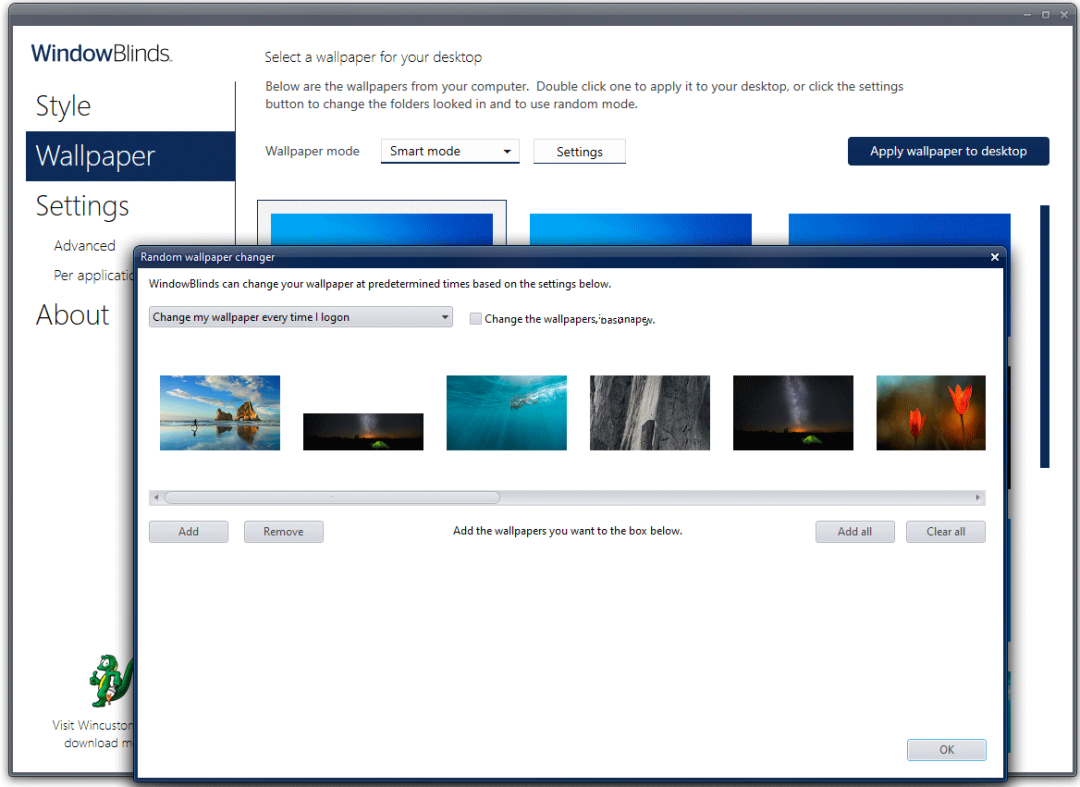This screenshot has width=1080, height=787.
Task: Select the small night tent panorama thumbnail
Action: (x=363, y=432)
